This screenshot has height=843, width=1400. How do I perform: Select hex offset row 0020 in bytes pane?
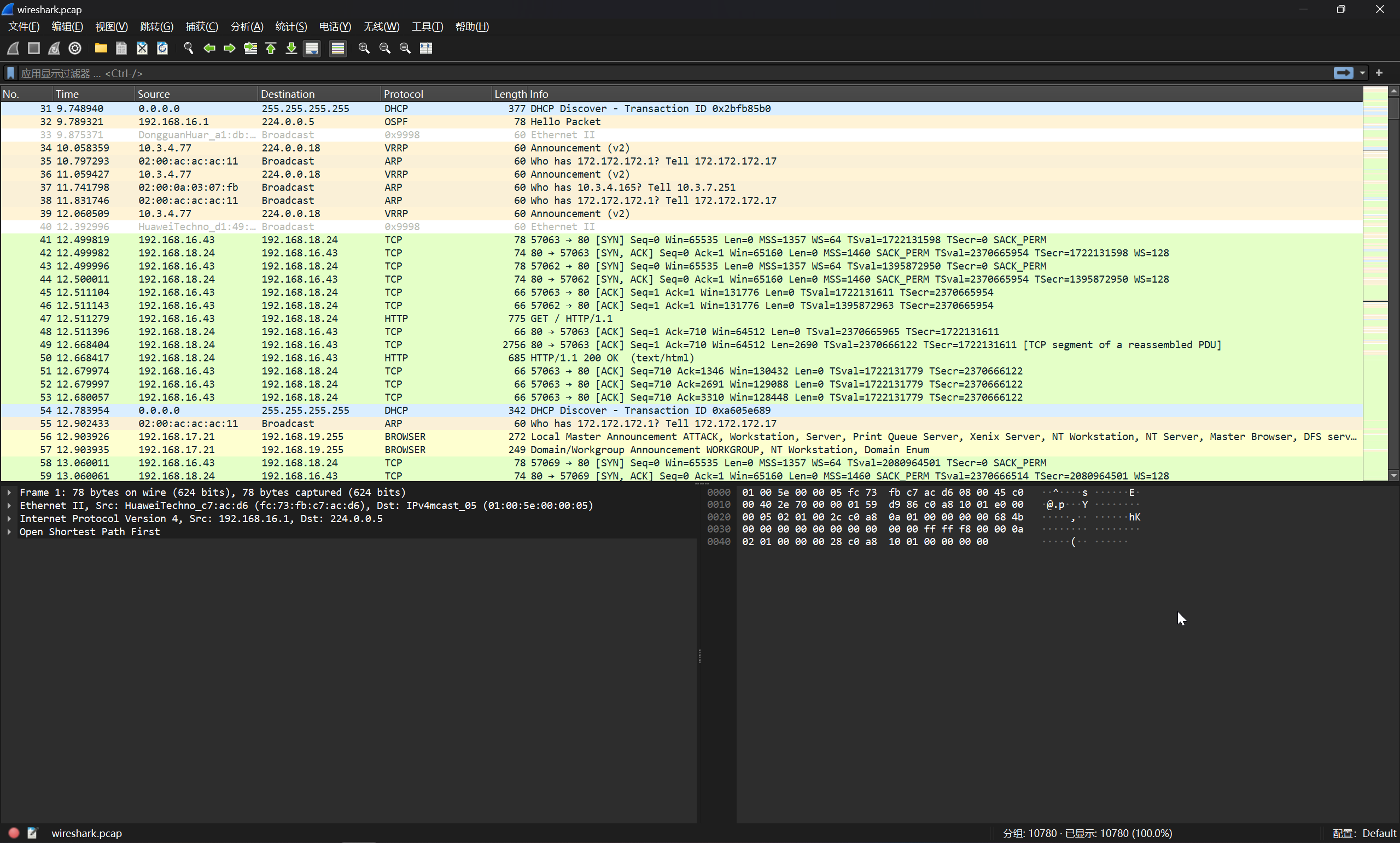[x=718, y=517]
